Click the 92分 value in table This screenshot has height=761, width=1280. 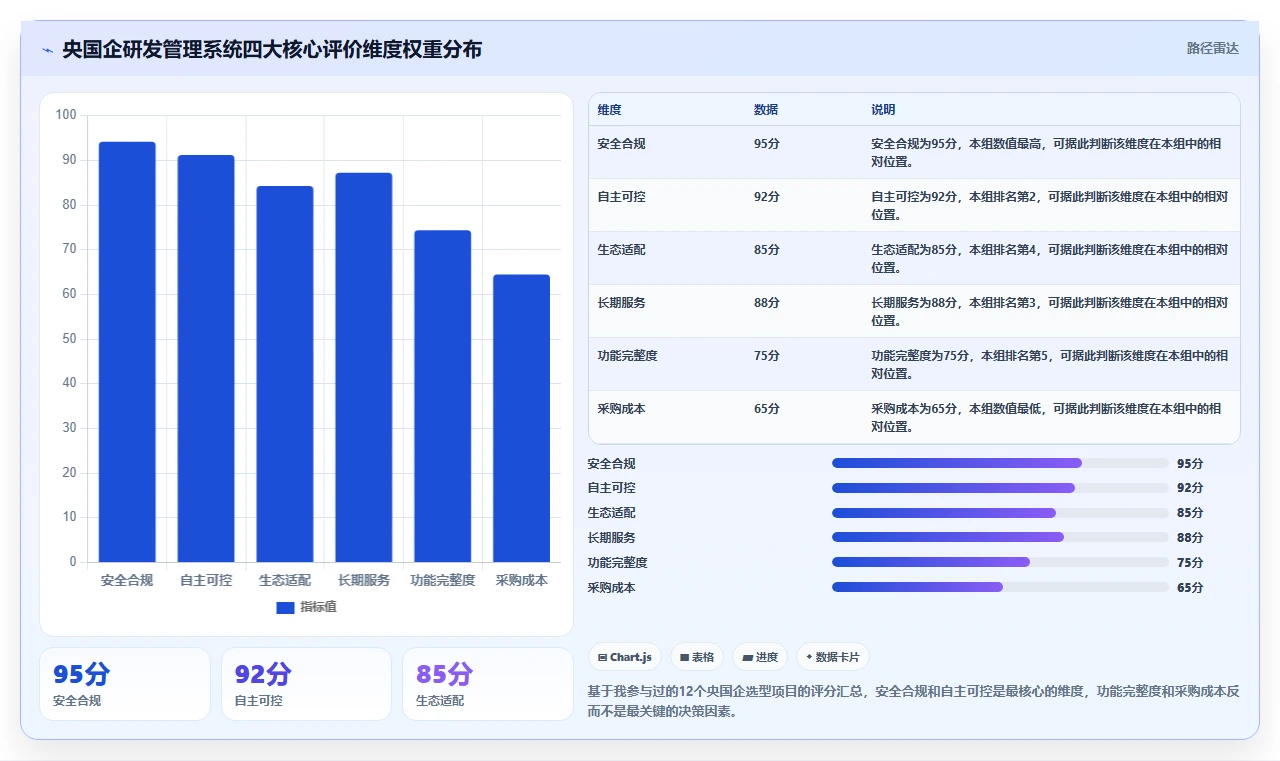click(767, 197)
